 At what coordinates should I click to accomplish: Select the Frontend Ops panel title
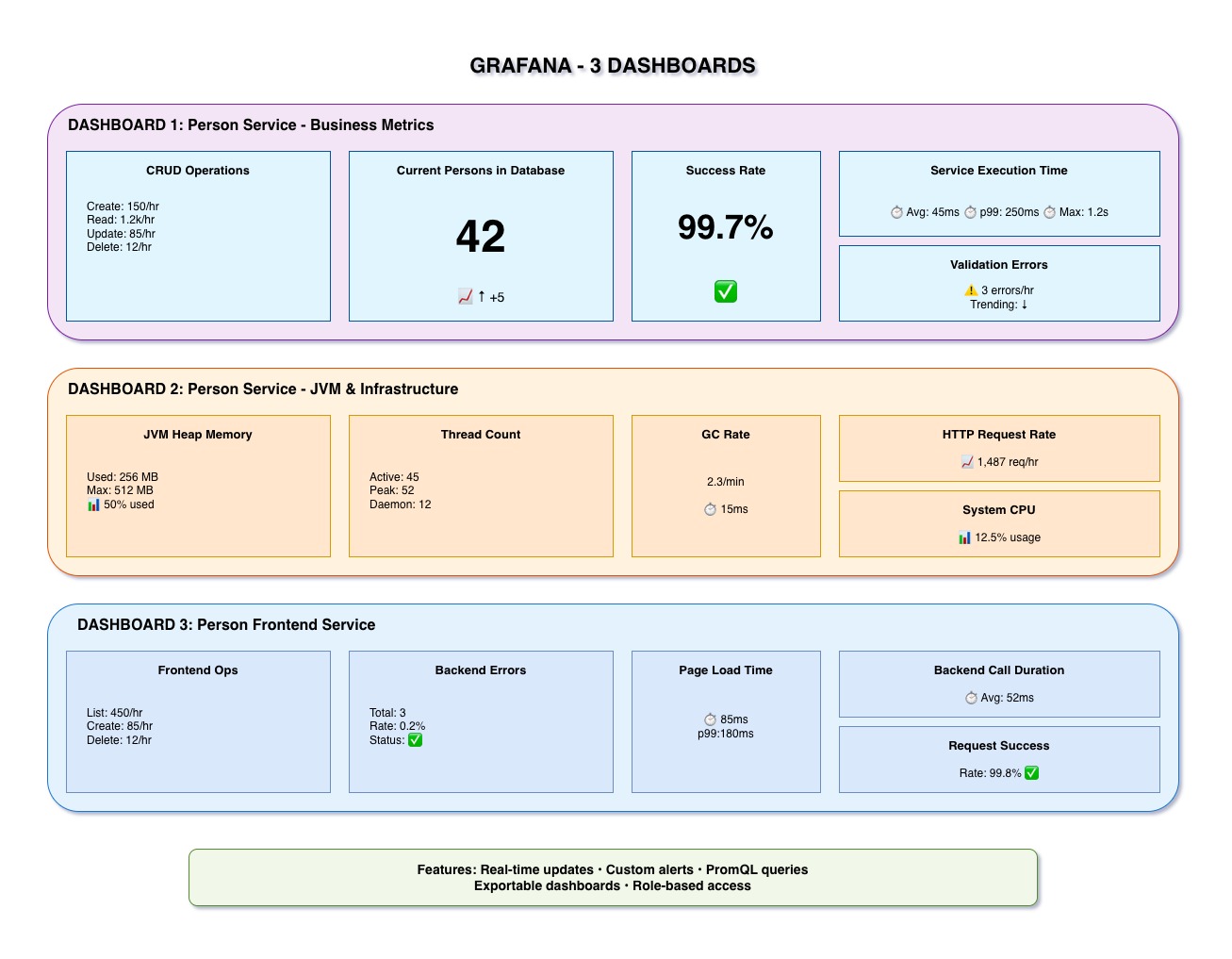pyautogui.click(x=198, y=670)
